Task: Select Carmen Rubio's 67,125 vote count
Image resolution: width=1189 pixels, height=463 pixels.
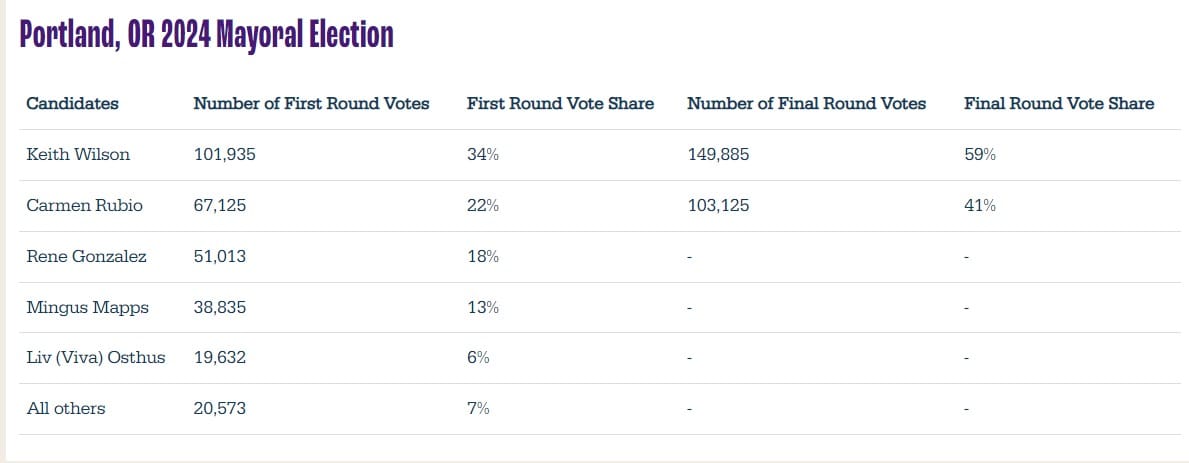Action: click(x=220, y=206)
